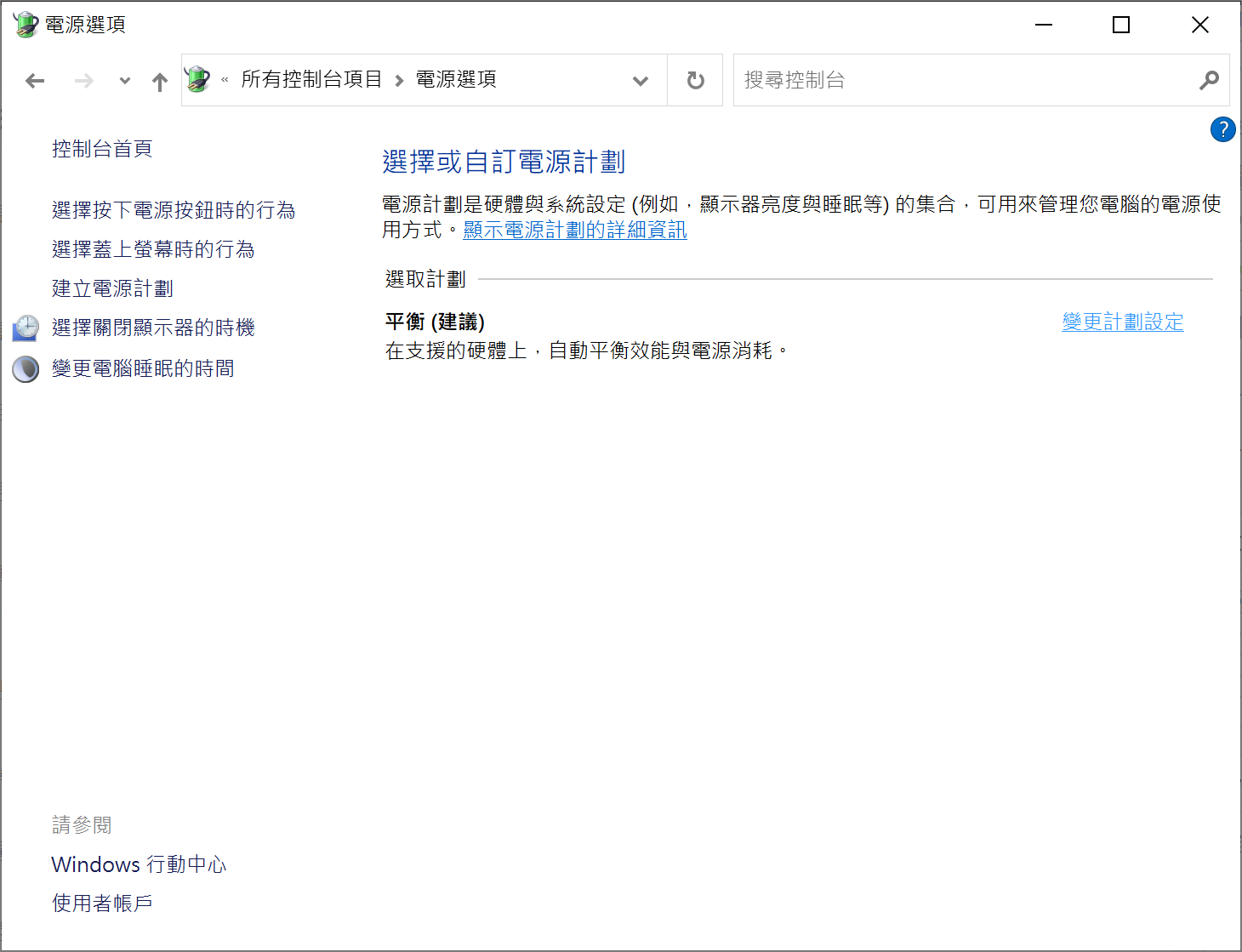Close the 電源選項 window
The width and height of the screenshot is (1242, 952).
click(x=1199, y=25)
